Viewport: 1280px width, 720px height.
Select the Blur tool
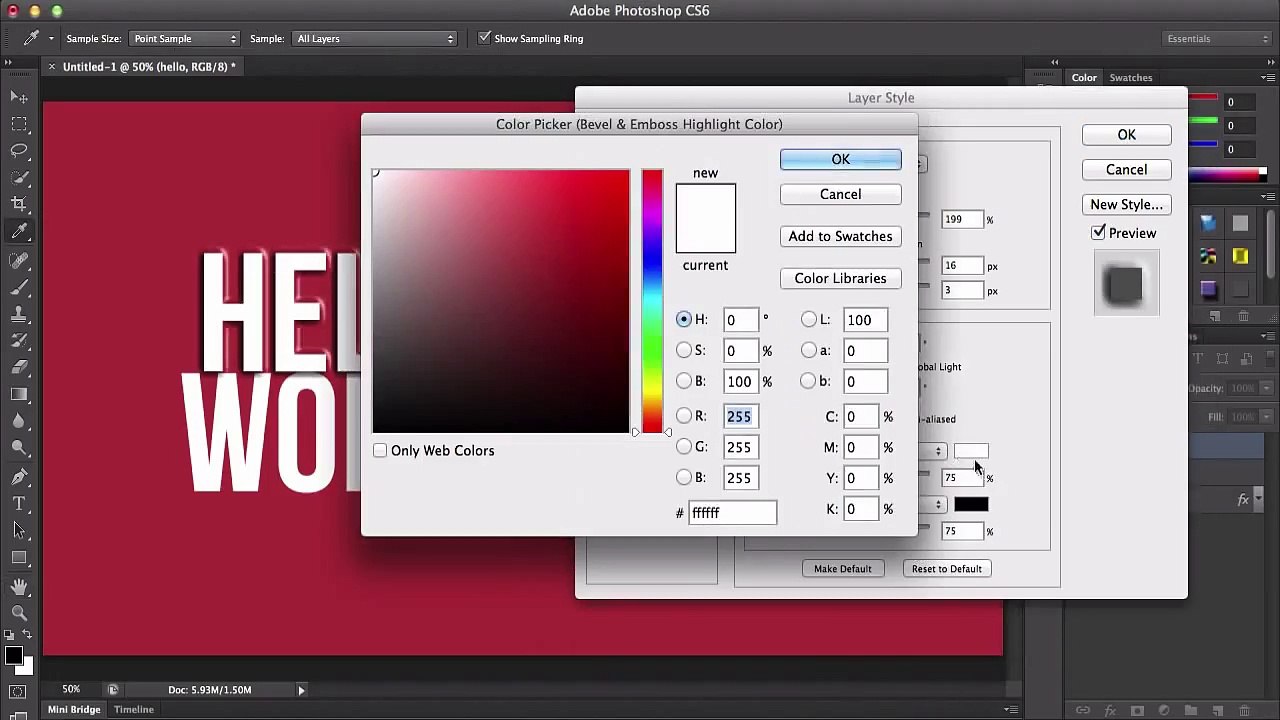19,421
